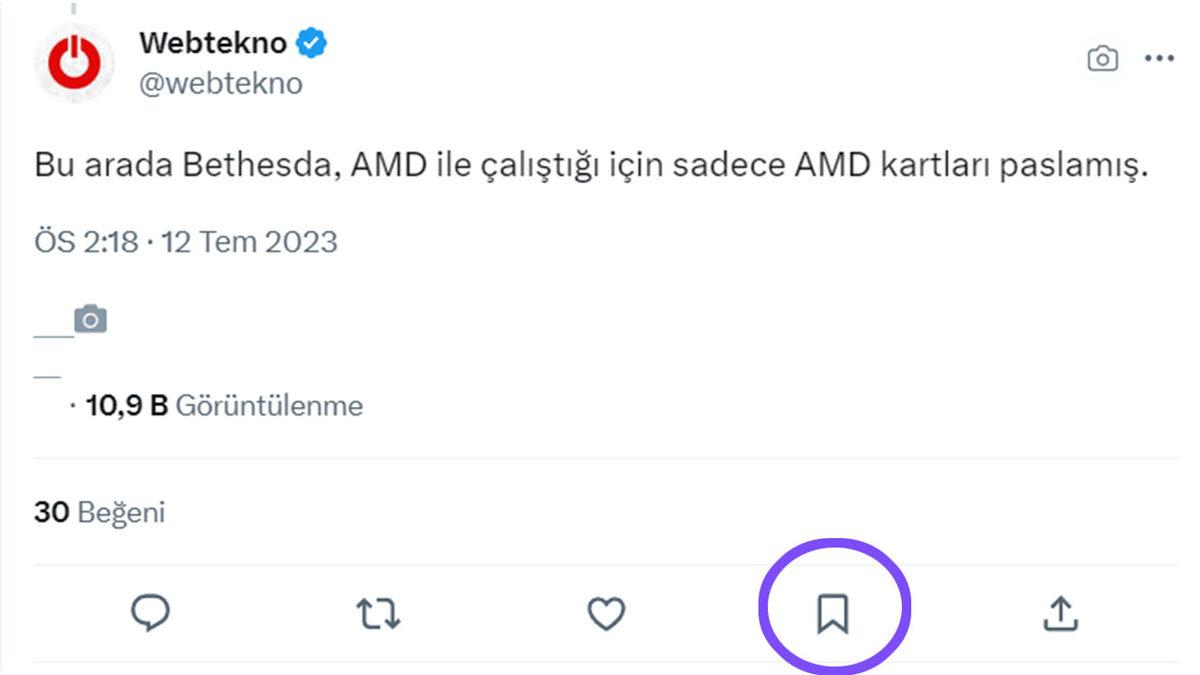
Task: Open the list of 30 Beğeni likes
Action: coord(100,511)
